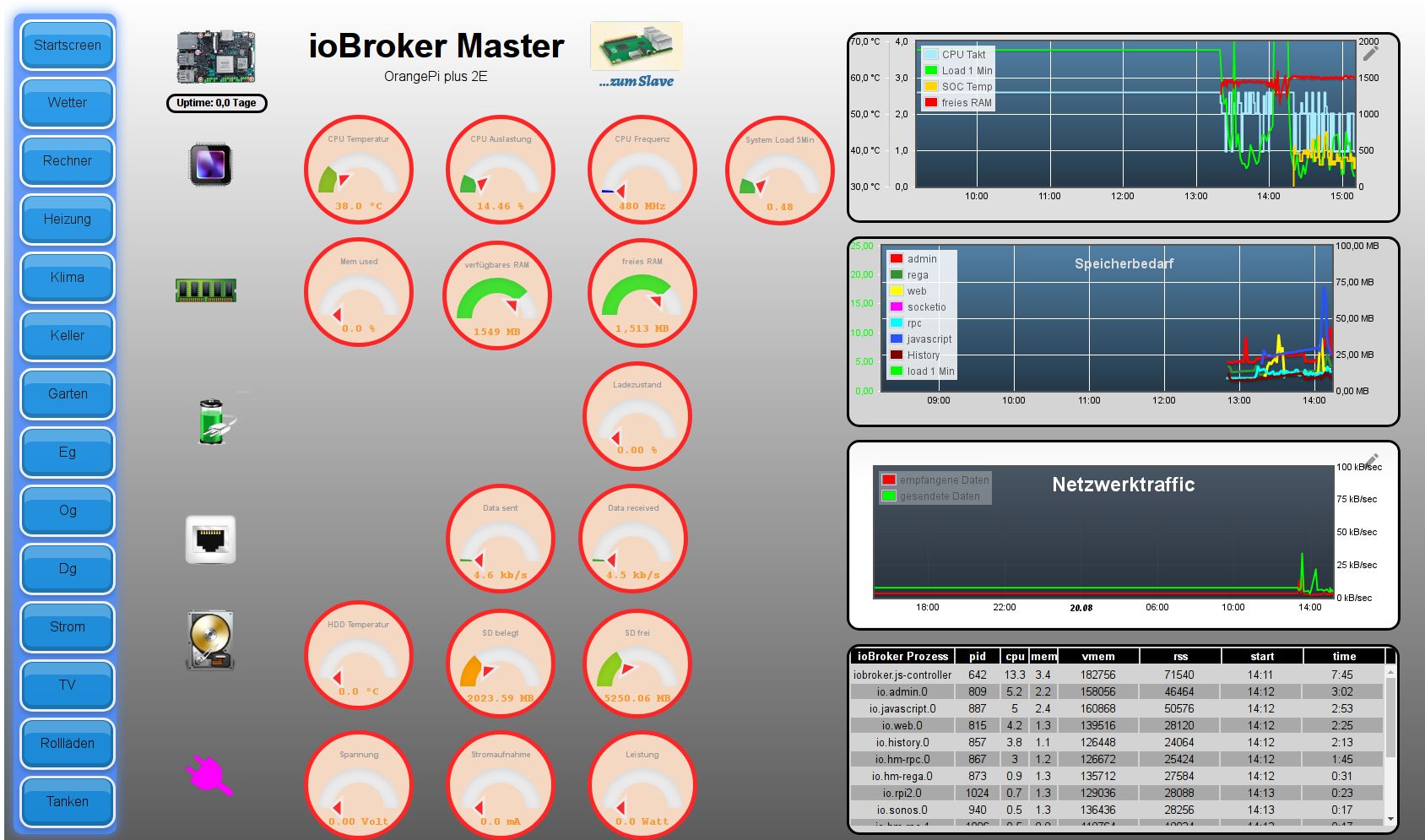The height and width of the screenshot is (840, 1425).
Task: Open the Rechner page
Action: 68,161
